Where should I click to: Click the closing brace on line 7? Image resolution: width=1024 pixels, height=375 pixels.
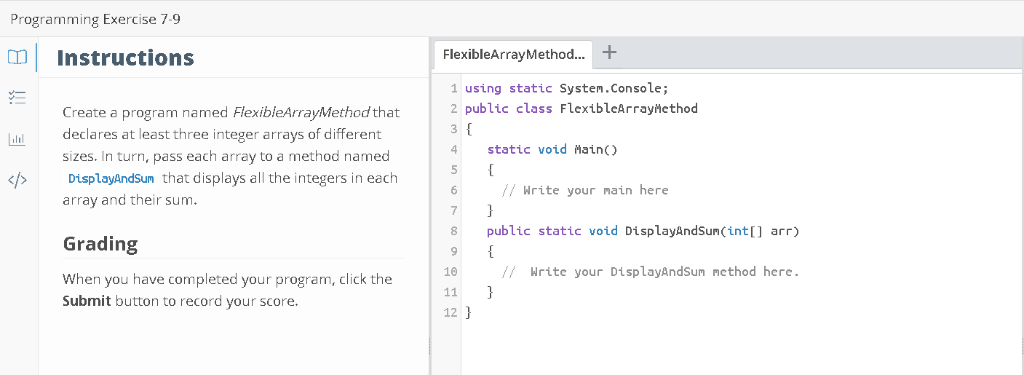pyautogui.click(x=490, y=210)
